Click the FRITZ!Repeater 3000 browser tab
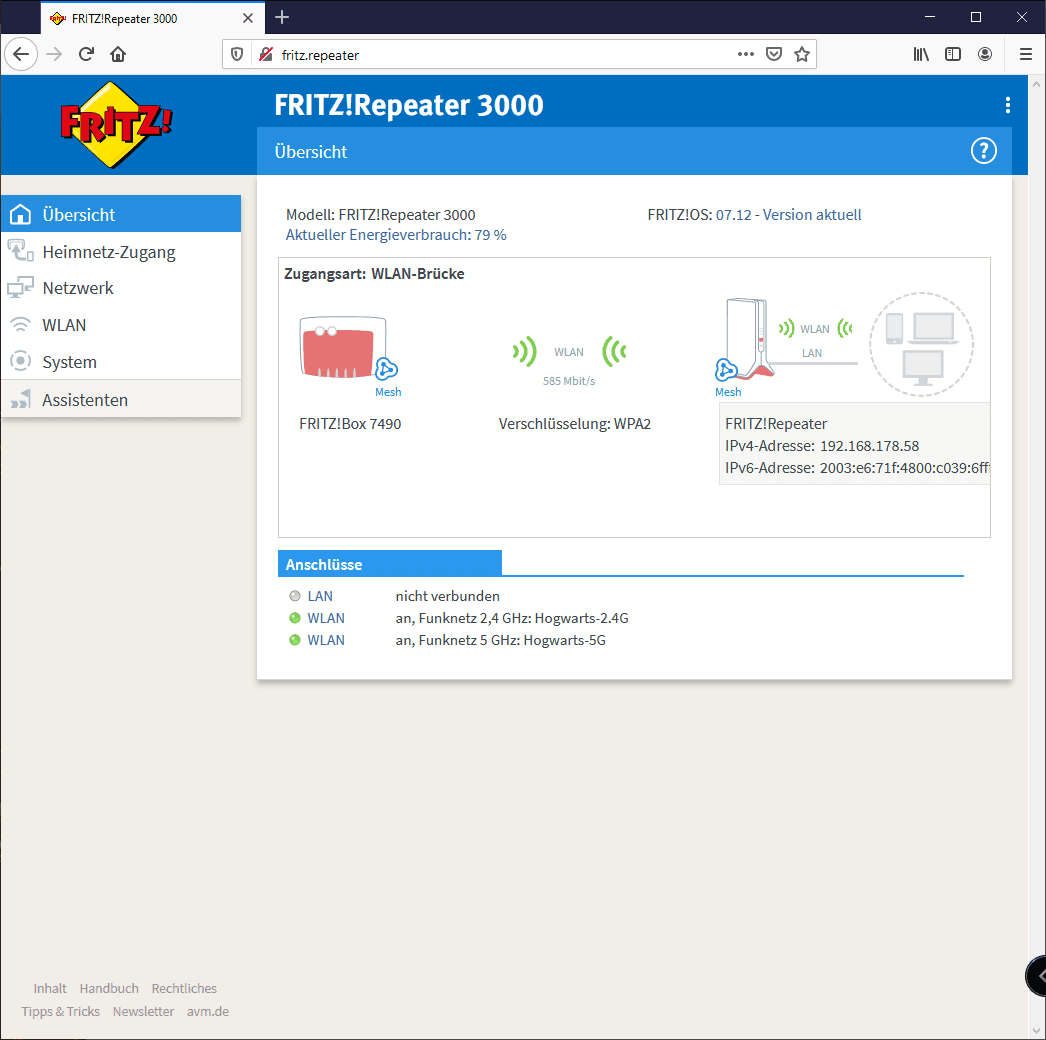Screen dimensions: 1046x1040 [x=153, y=18]
